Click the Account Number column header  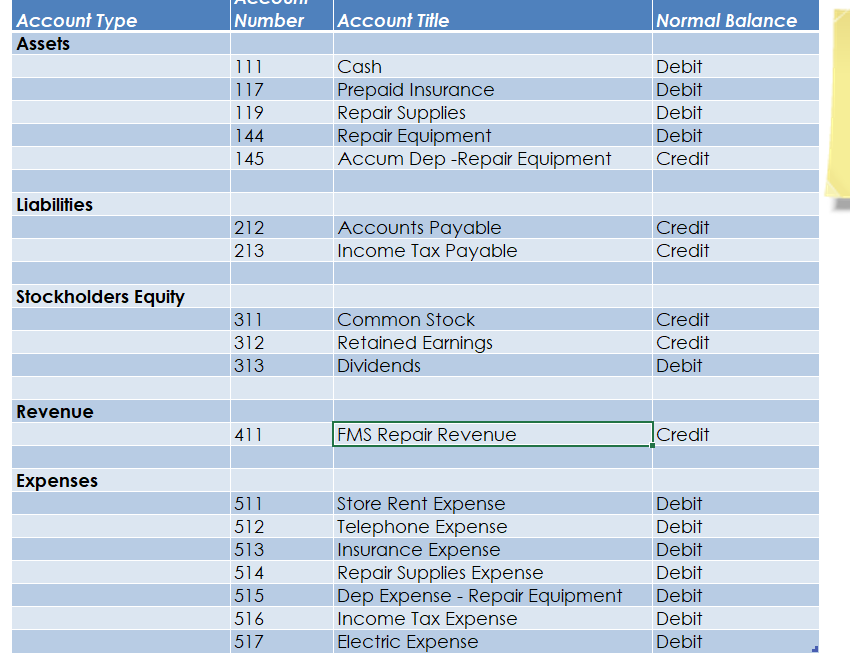[270, 13]
